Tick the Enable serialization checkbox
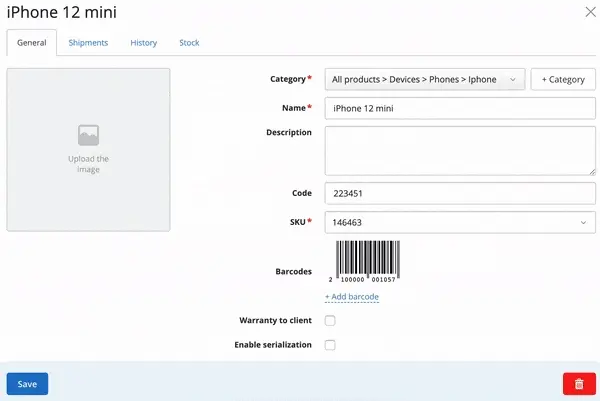Viewport: 600px width, 401px height. 330,345
